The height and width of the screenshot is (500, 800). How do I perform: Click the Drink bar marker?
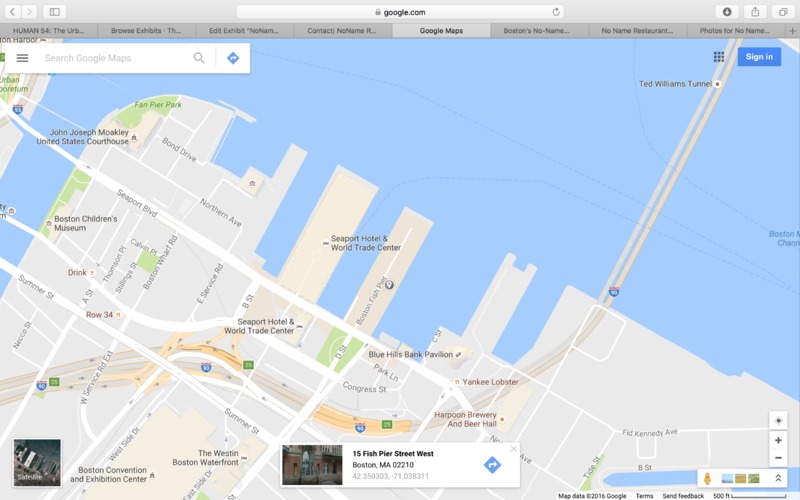[x=92, y=273]
